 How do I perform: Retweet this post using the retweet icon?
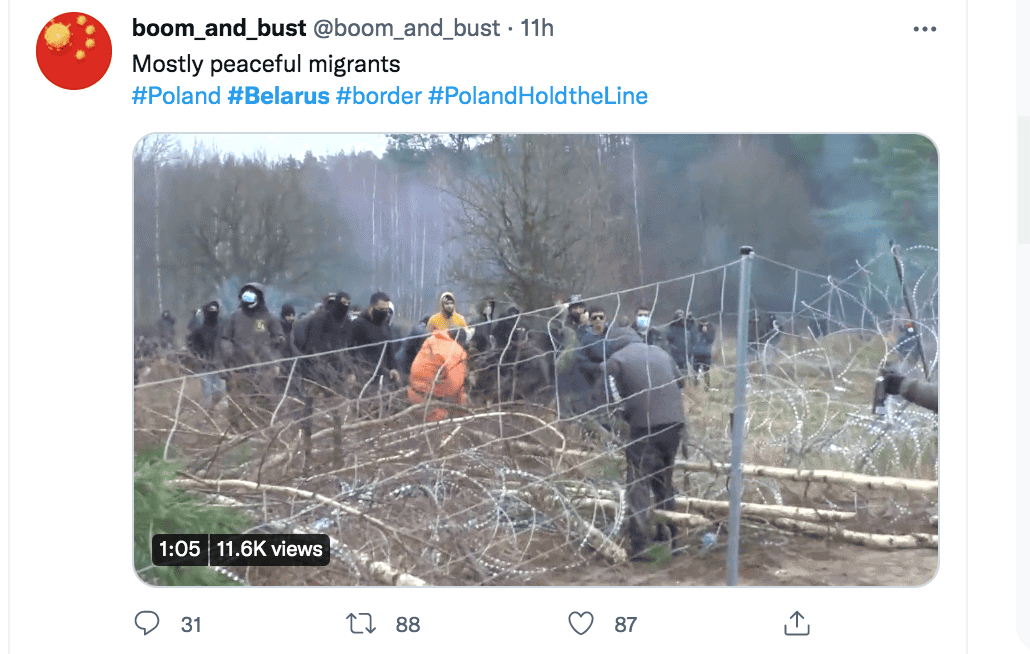tap(361, 623)
